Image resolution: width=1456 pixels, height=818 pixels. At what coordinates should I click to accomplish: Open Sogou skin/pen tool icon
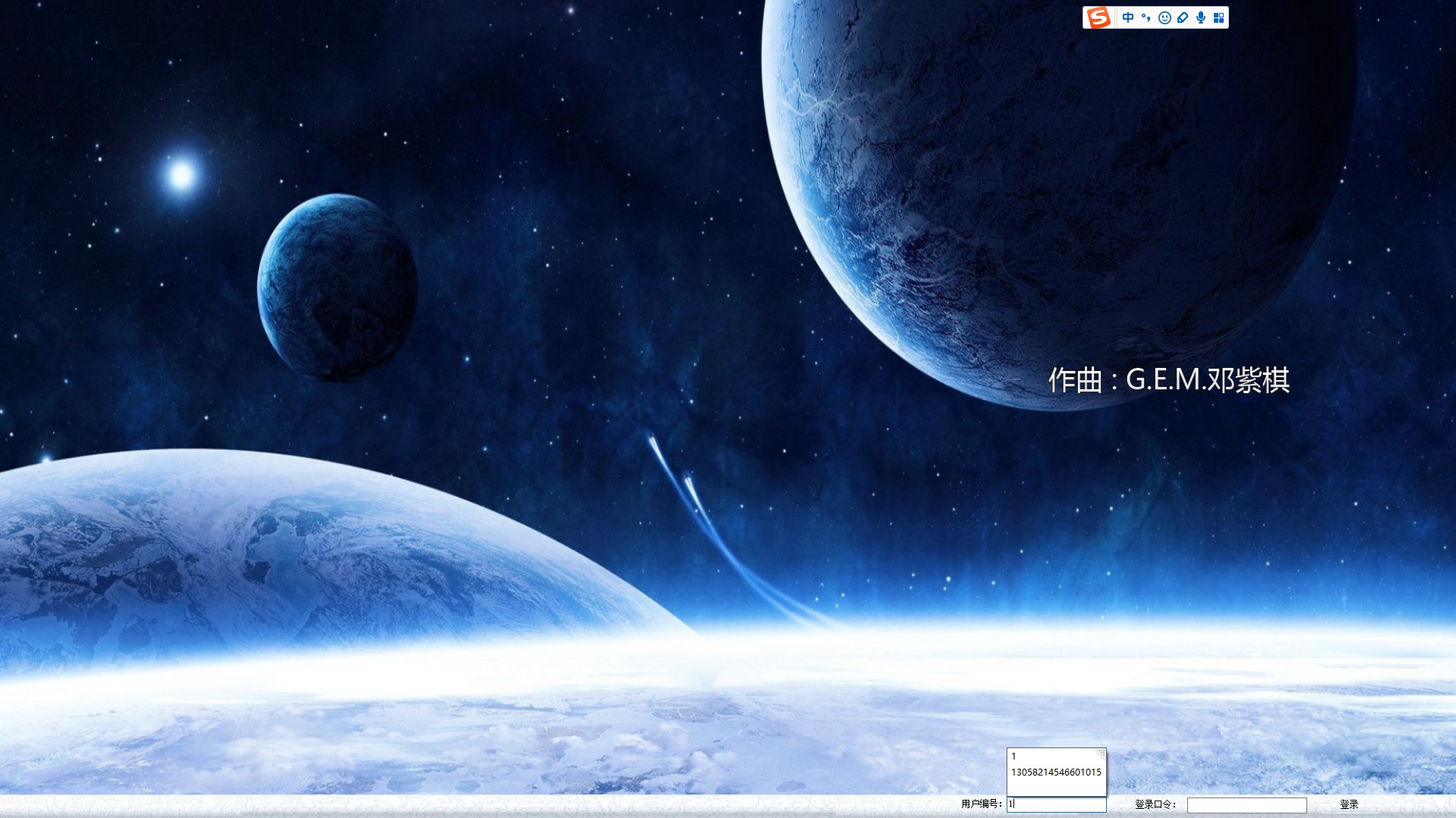(1183, 17)
